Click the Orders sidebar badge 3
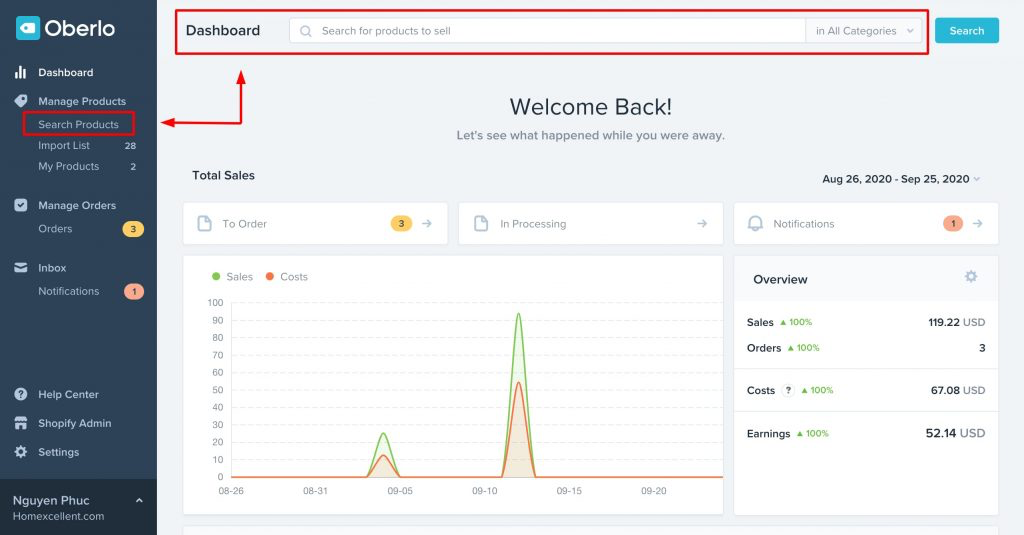Image resolution: width=1024 pixels, height=535 pixels. point(133,229)
